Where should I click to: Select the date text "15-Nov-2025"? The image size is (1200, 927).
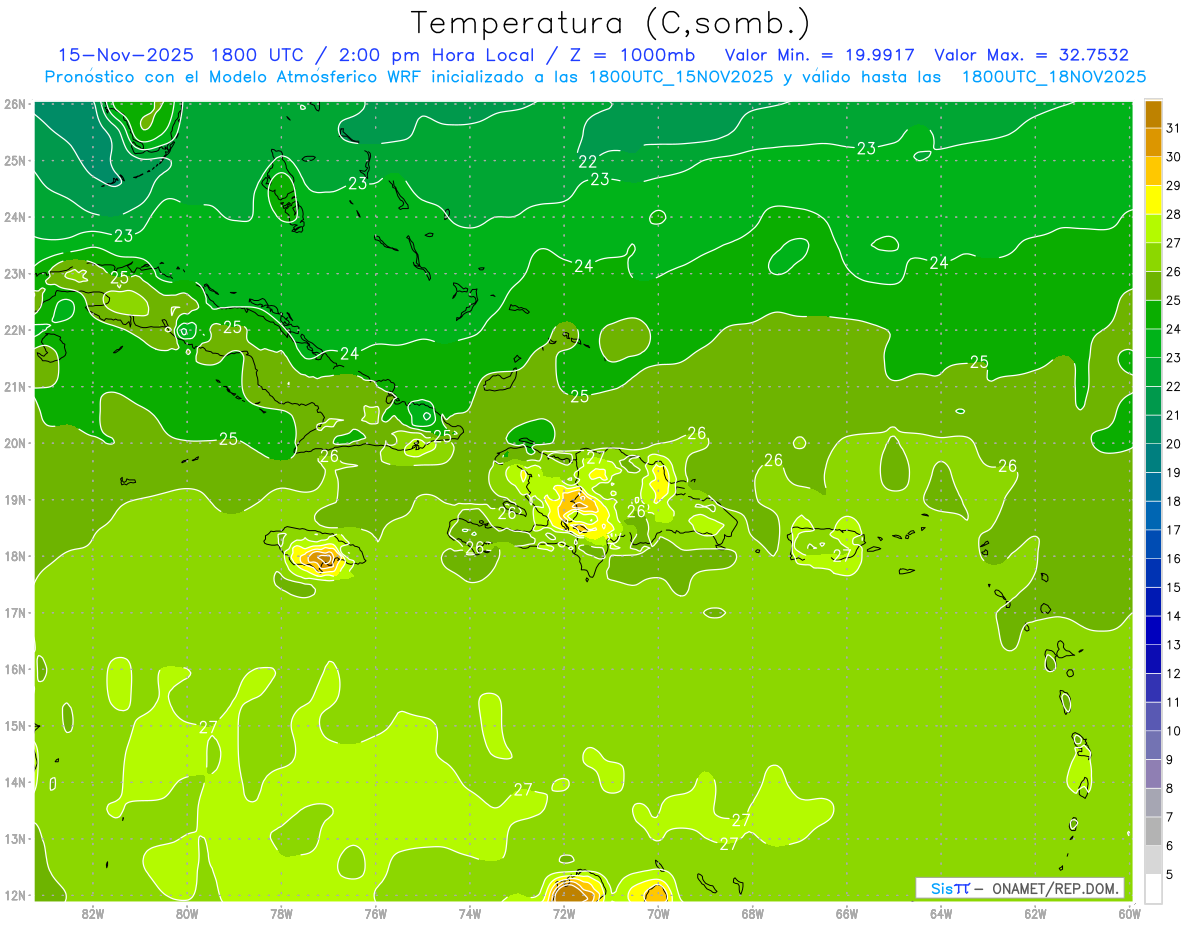tap(126, 55)
